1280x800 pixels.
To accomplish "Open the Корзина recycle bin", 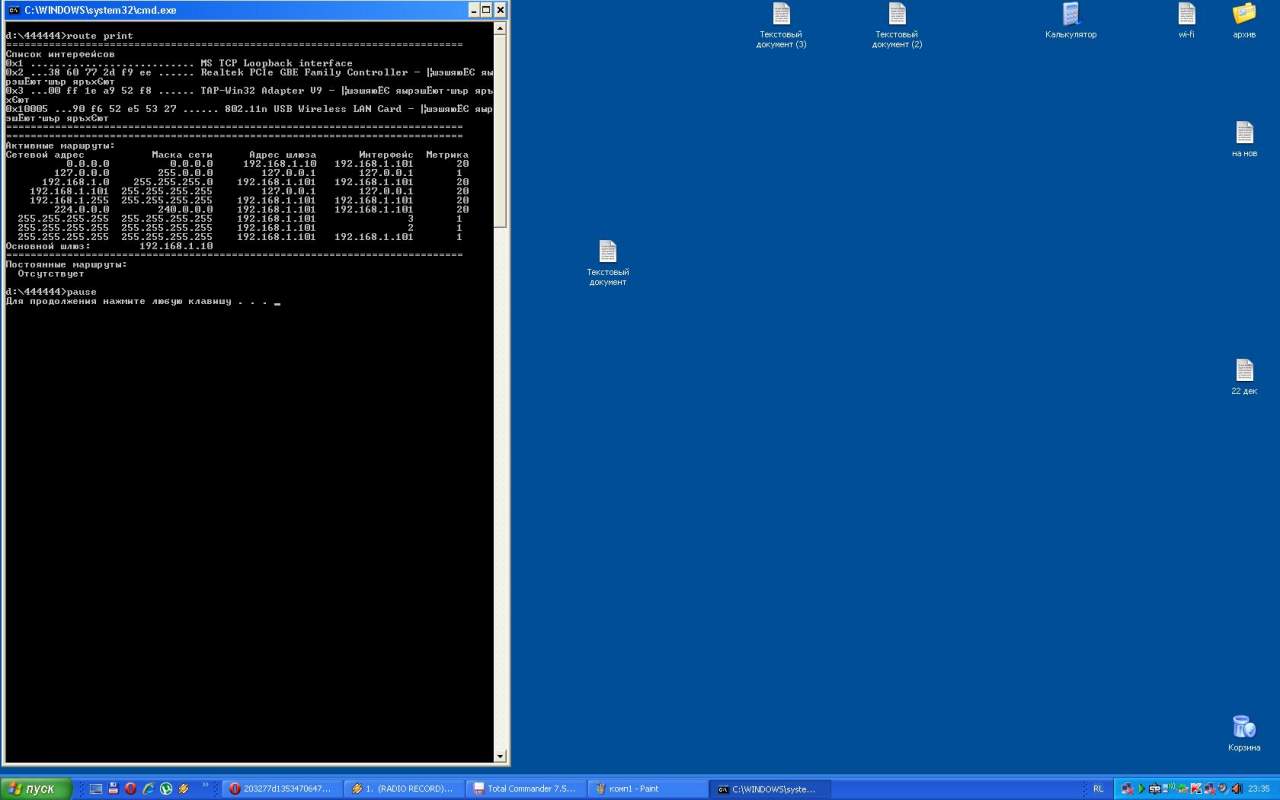I will coord(1244,733).
